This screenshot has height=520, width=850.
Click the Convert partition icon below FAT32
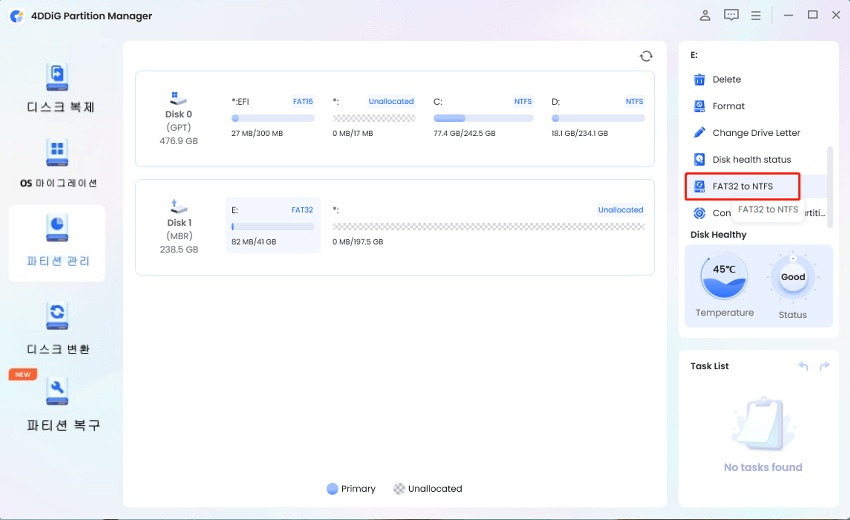pos(699,213)
